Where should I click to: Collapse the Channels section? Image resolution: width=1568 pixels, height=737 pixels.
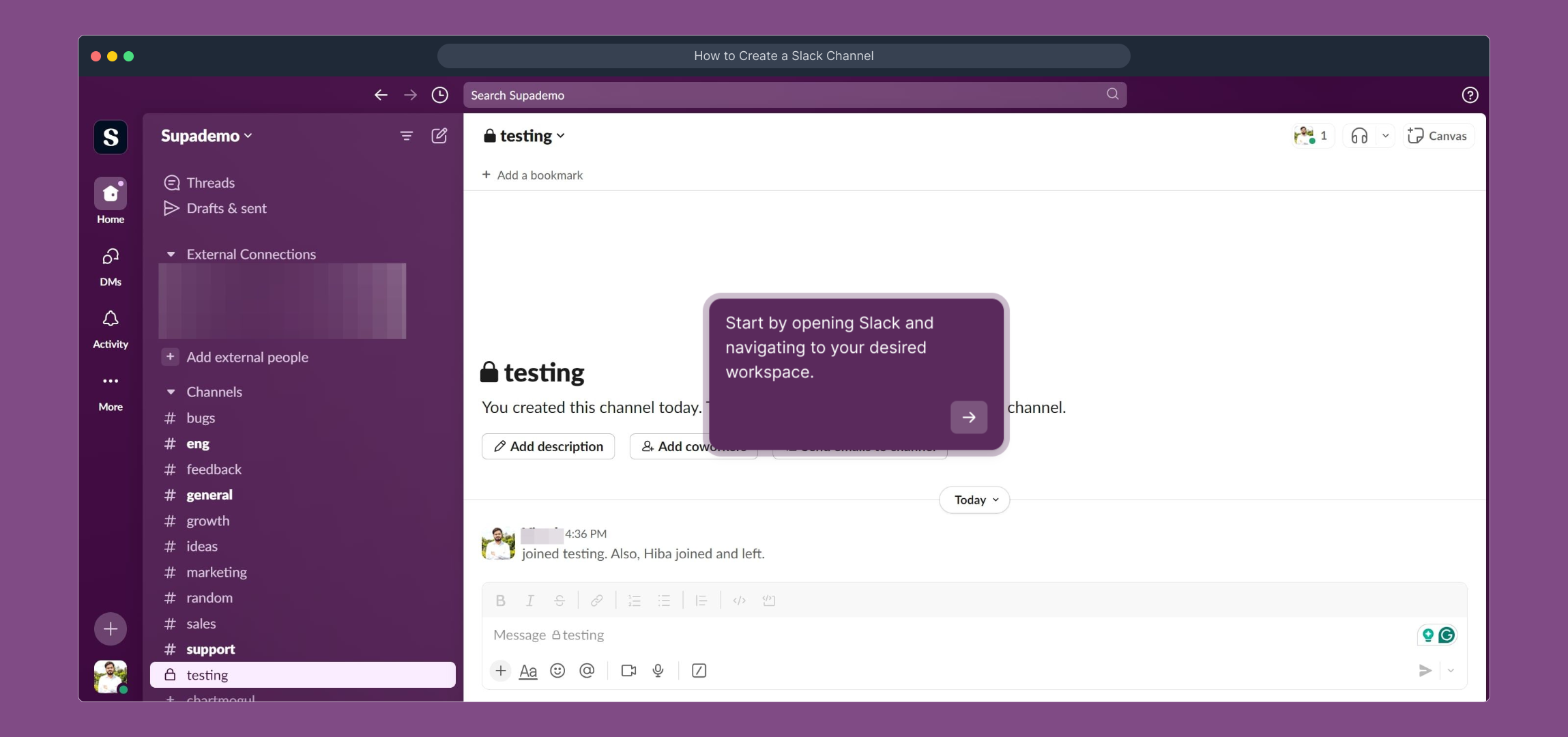171,391
